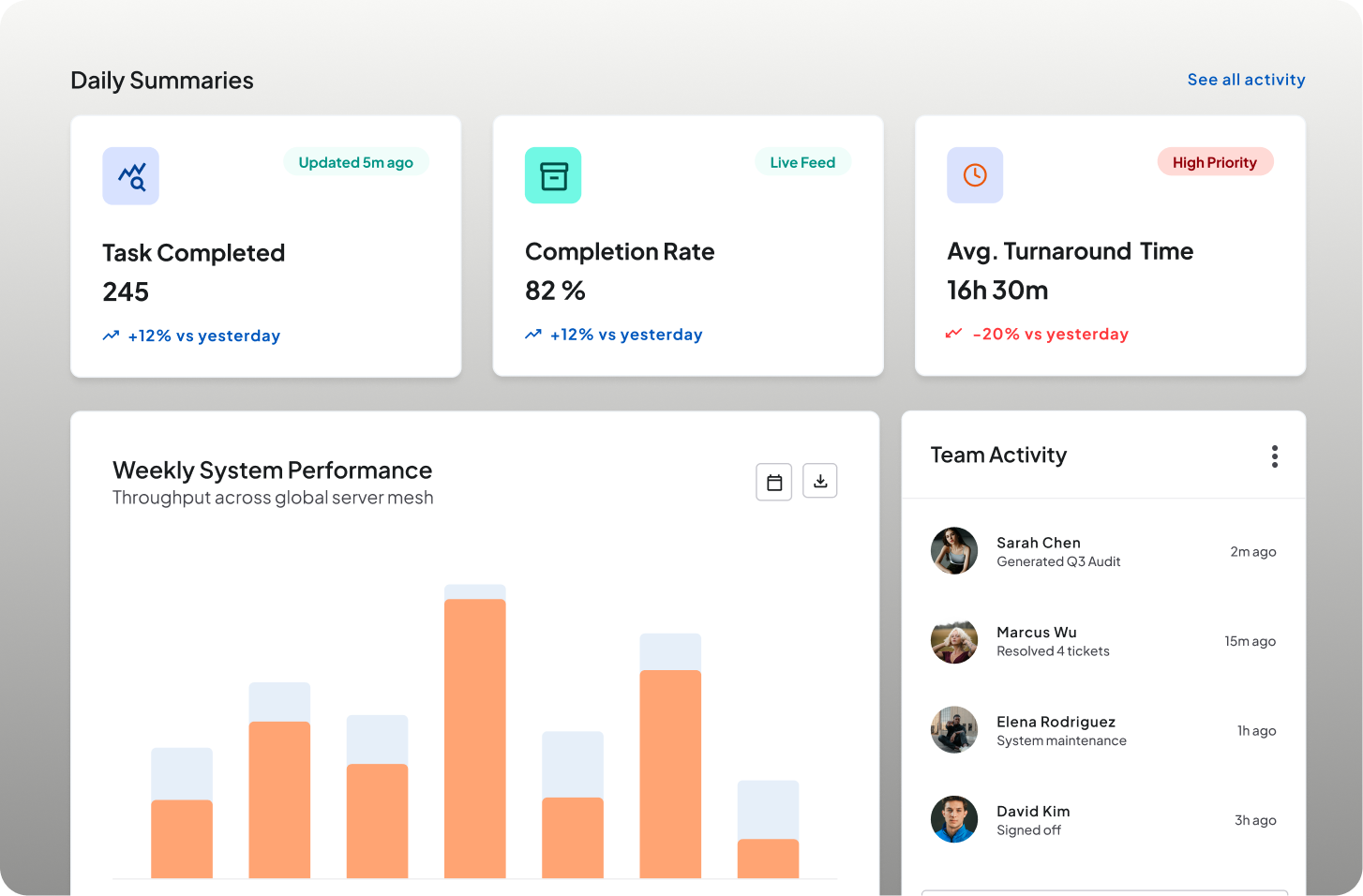This screenshot has height=896, width=1363.
Task: Download the Weekly System Performance chart
Action: click(x=820, y=481)
